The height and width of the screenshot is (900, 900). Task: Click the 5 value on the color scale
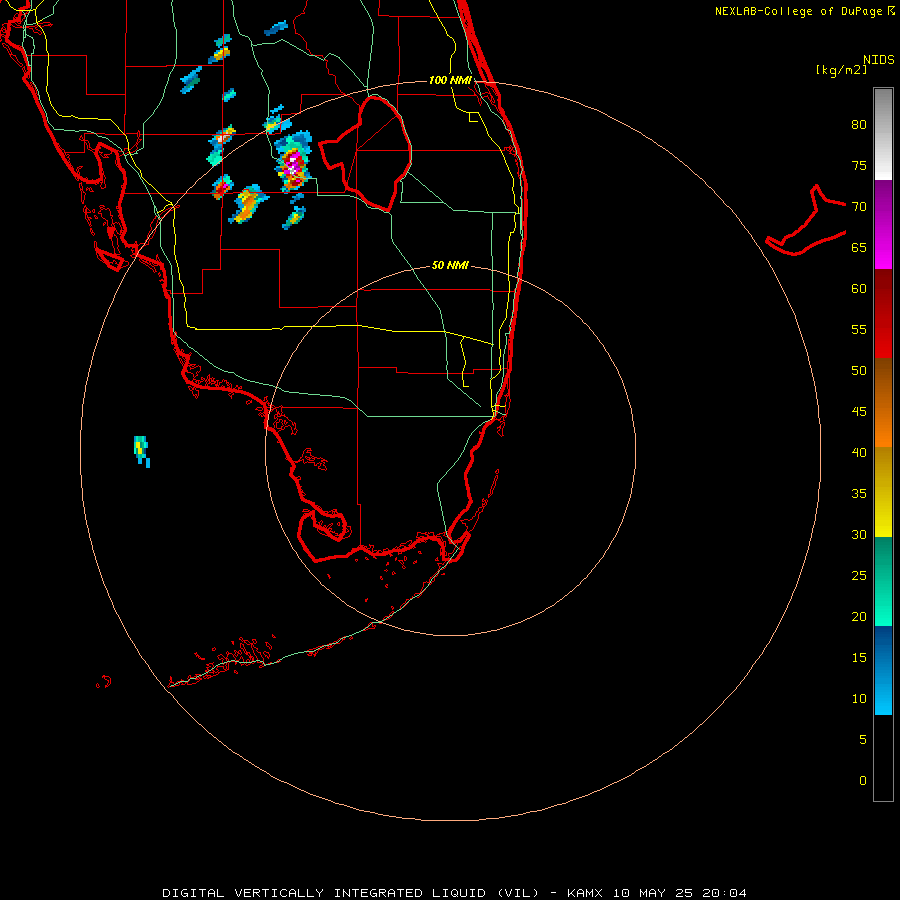pos(863,740)
